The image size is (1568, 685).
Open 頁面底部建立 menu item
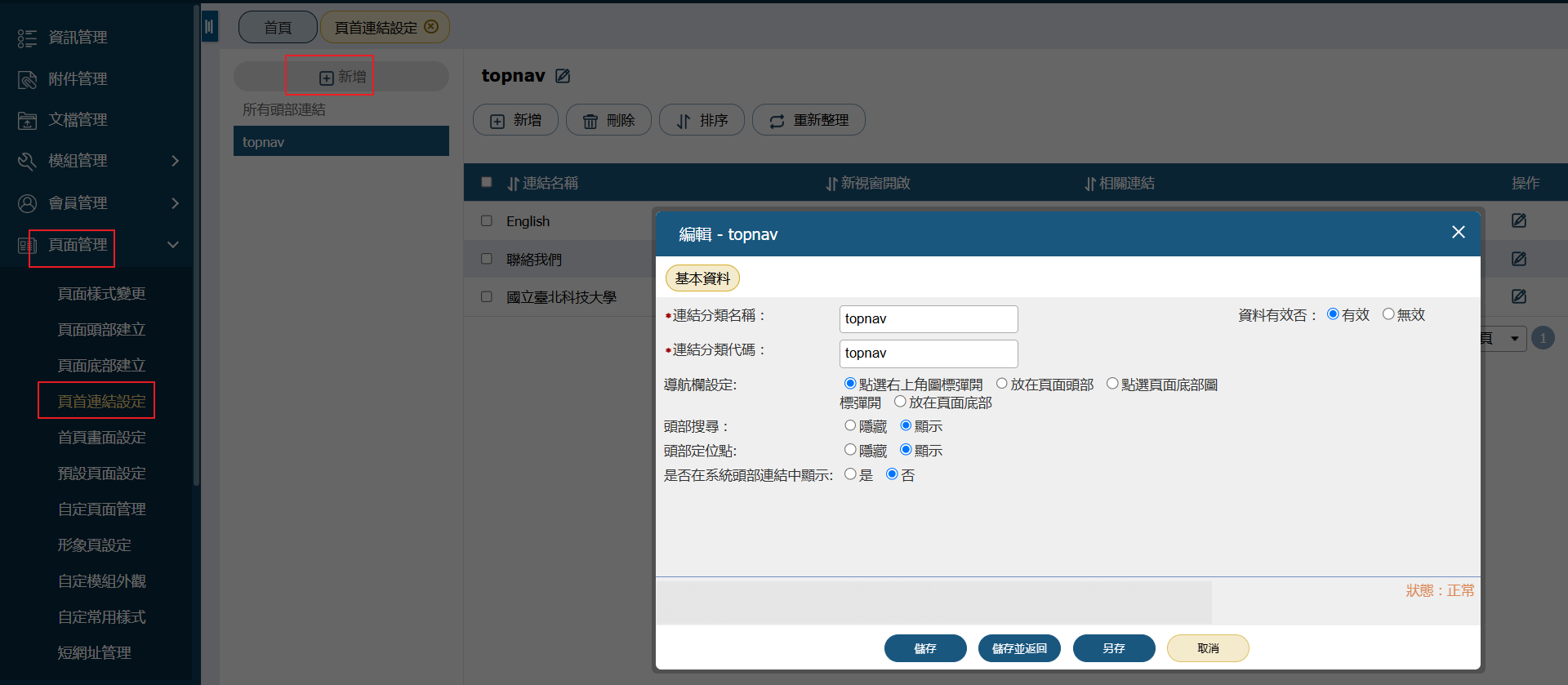(101, 366)
